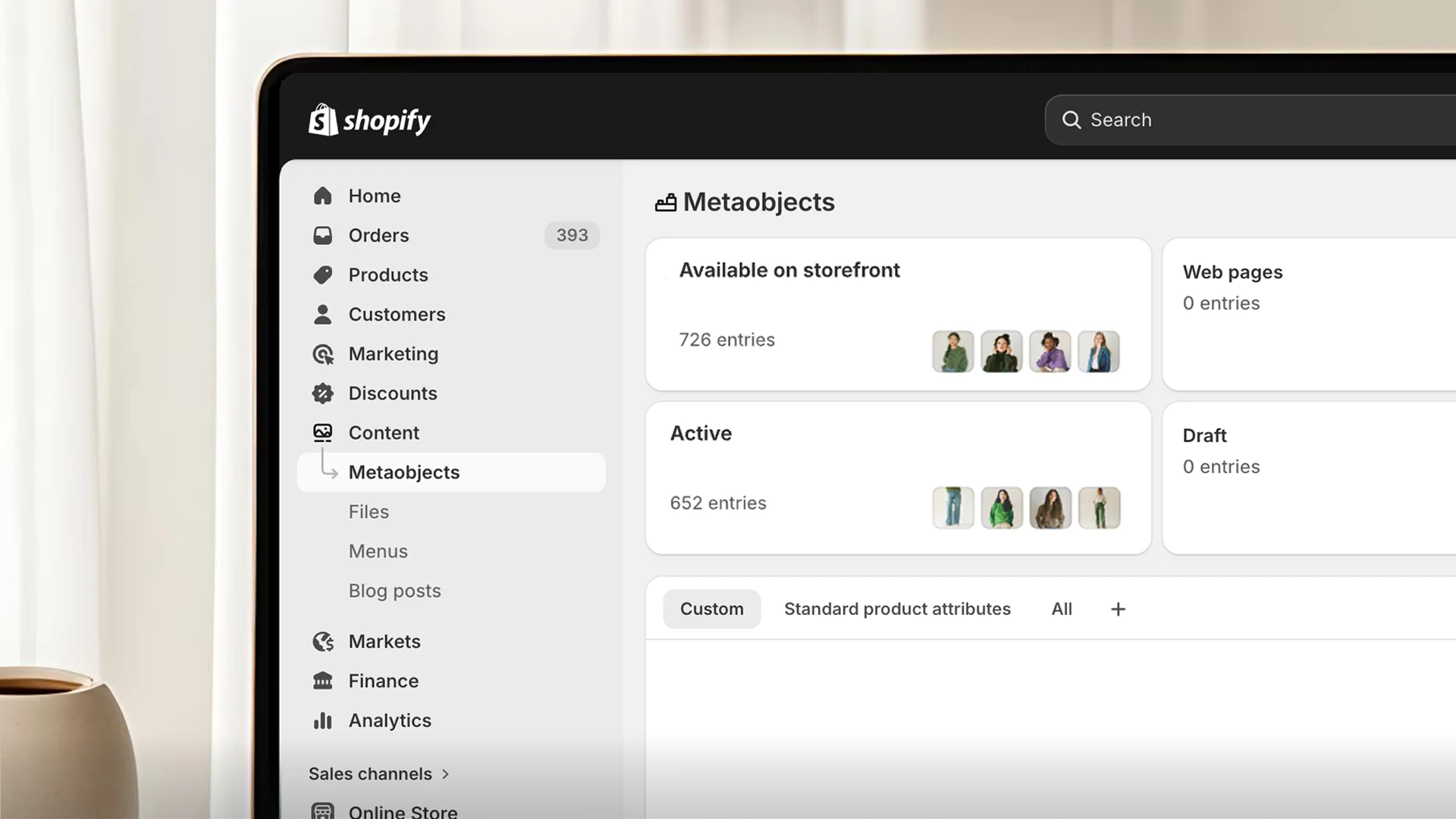Click the Markets globe icon

pyautogui.click(x=323, y=642)
